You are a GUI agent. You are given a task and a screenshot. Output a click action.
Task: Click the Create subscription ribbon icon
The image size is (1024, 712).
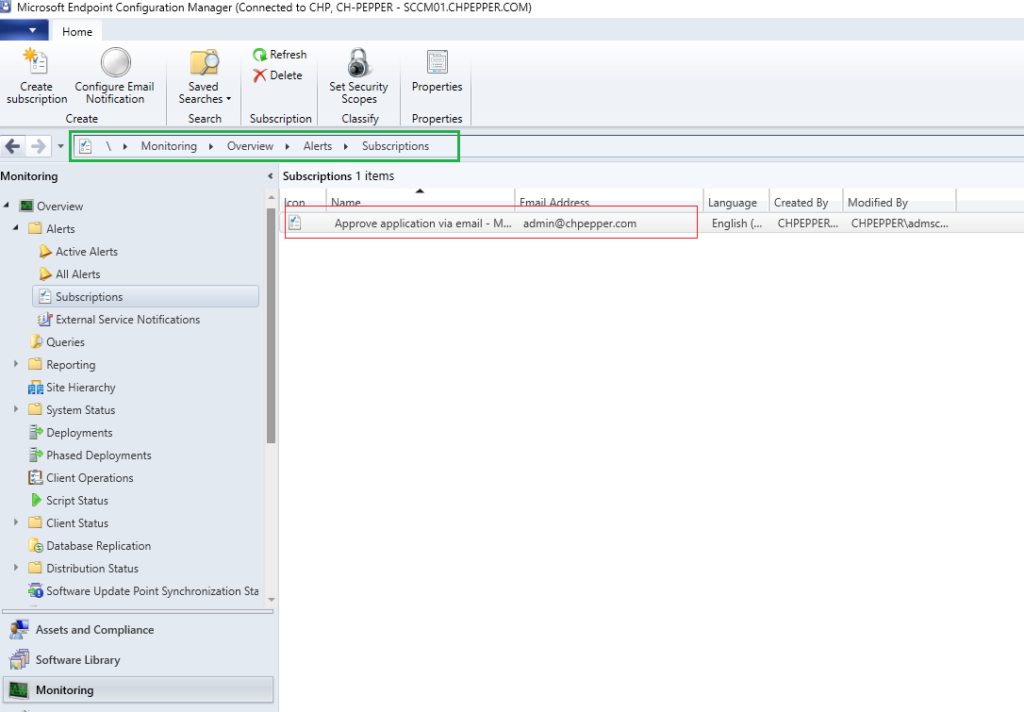pos(35,62)
